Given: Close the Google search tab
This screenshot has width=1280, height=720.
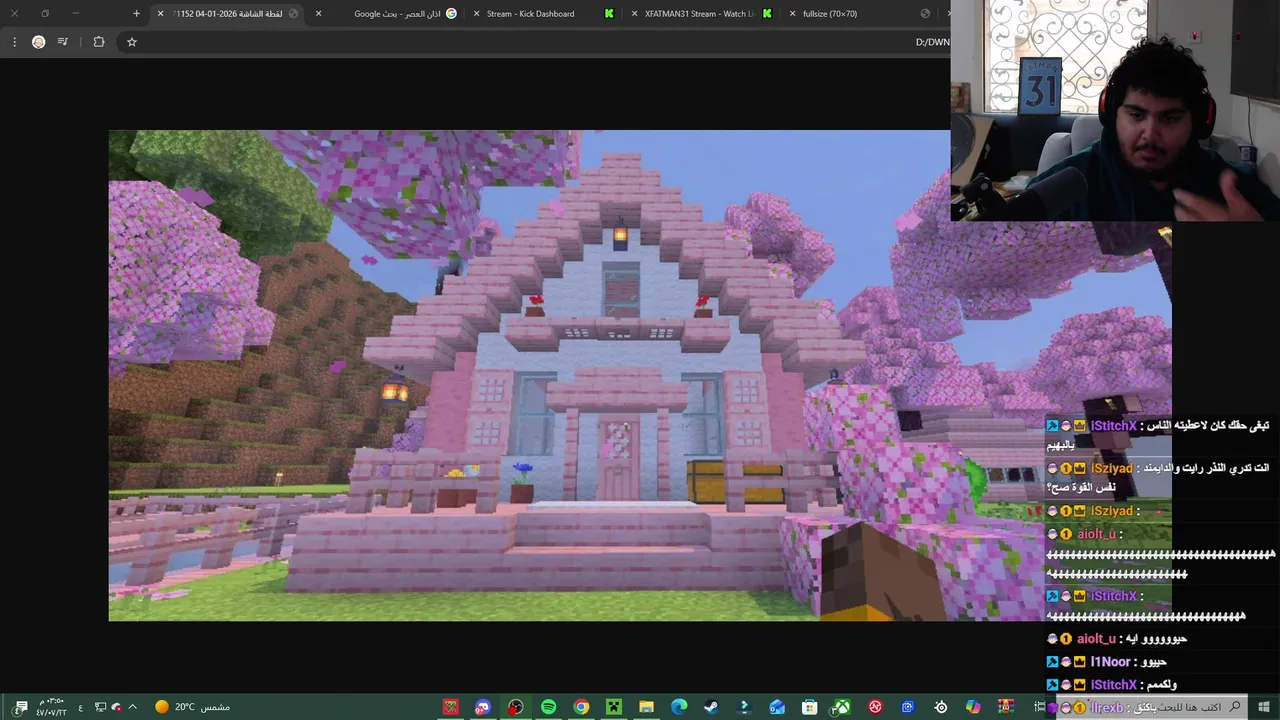Looking at the screenshot, I should [318, 14].
